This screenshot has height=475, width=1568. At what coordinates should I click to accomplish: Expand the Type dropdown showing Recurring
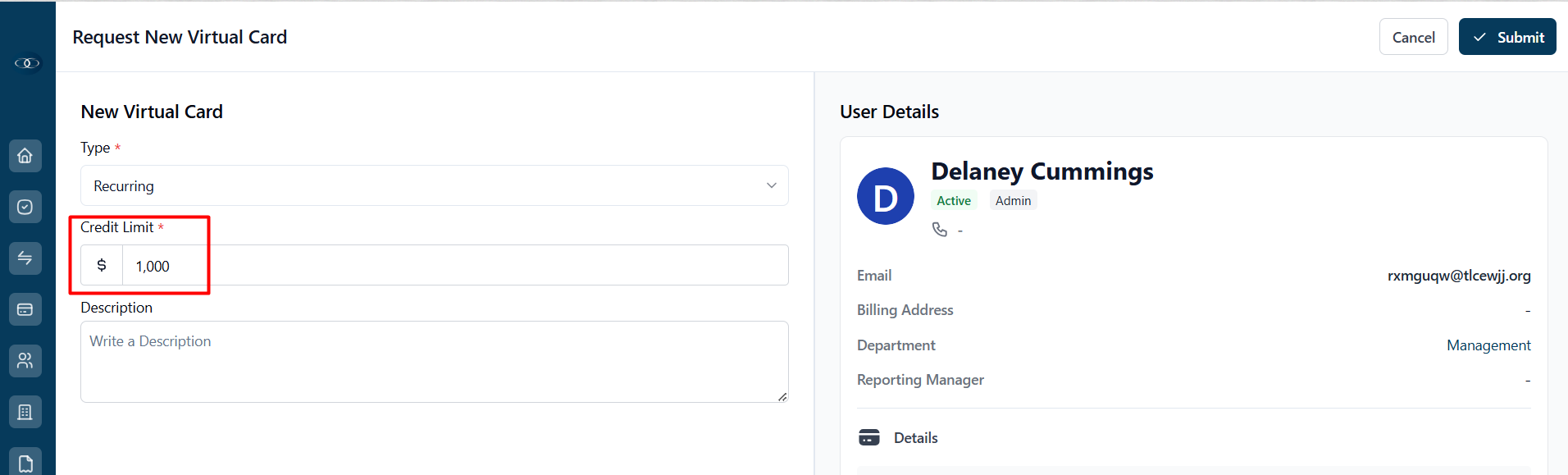click(435, 185)
